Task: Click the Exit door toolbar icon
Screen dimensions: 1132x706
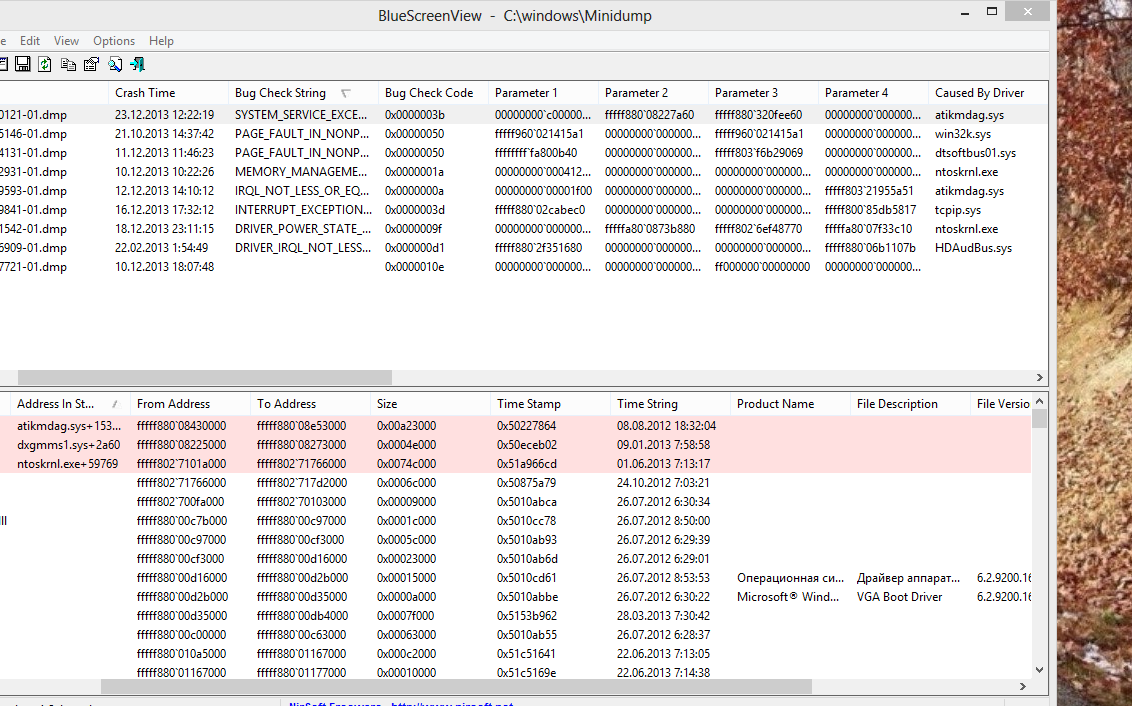Action: click(137, 64)
